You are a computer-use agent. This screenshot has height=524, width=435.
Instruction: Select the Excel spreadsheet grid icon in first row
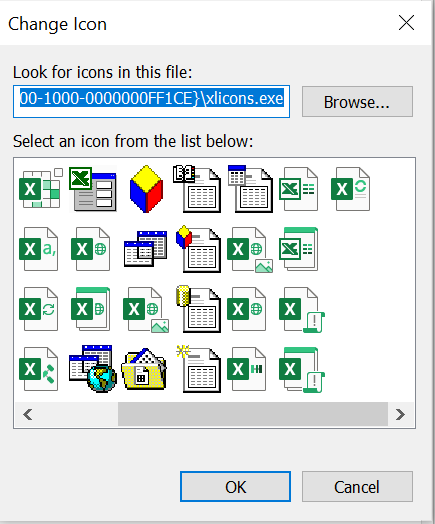pos(41,189)
